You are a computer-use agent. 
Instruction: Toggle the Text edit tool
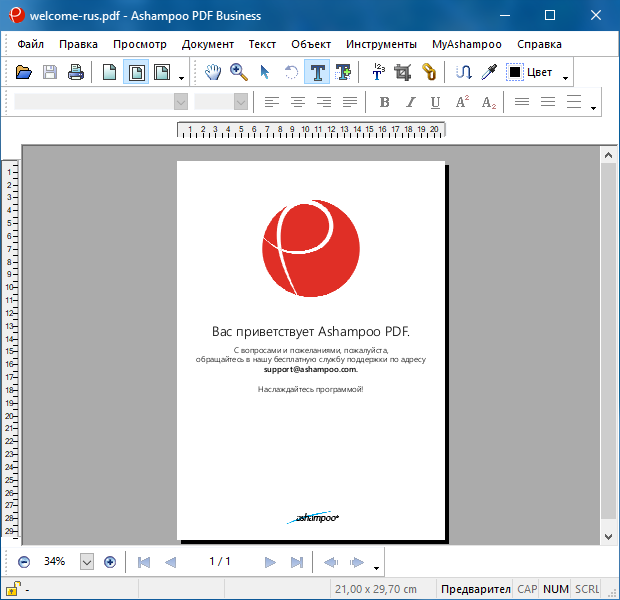tap(317, 72)
